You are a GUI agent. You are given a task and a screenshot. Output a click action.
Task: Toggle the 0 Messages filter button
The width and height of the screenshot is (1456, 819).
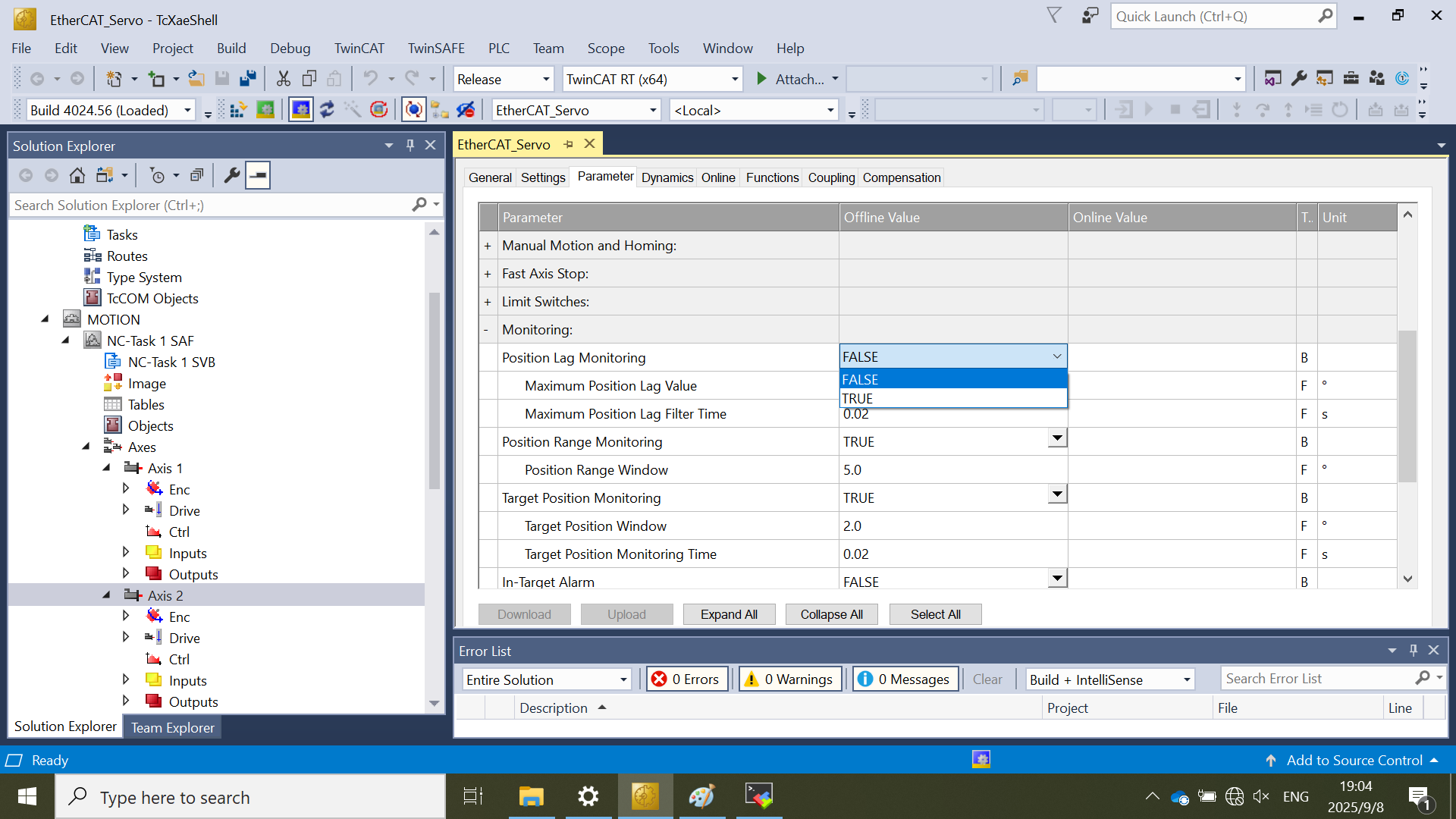905,679
